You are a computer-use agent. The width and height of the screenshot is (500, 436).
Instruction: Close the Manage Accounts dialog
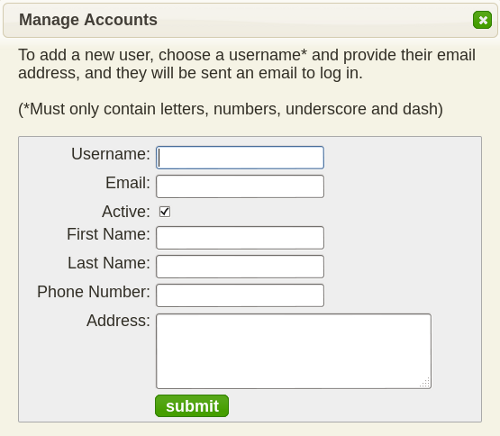pyautogui.click(x=482, y=20)
